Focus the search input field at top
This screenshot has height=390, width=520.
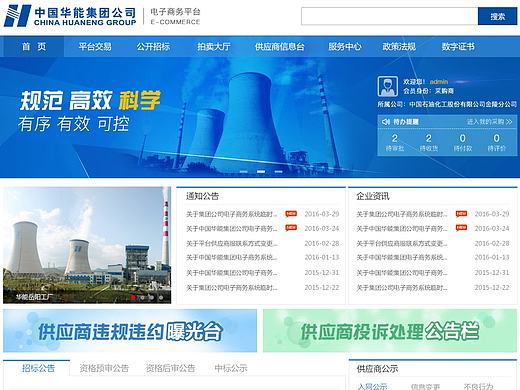coord(389,16)
